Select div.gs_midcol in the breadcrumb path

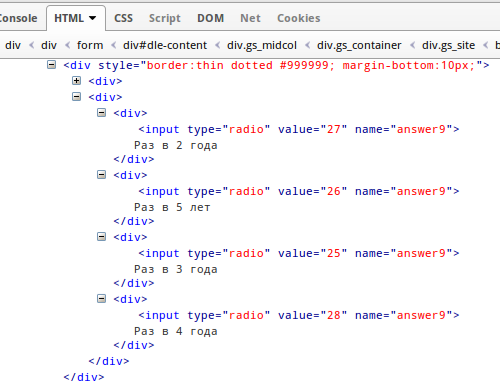262,45
